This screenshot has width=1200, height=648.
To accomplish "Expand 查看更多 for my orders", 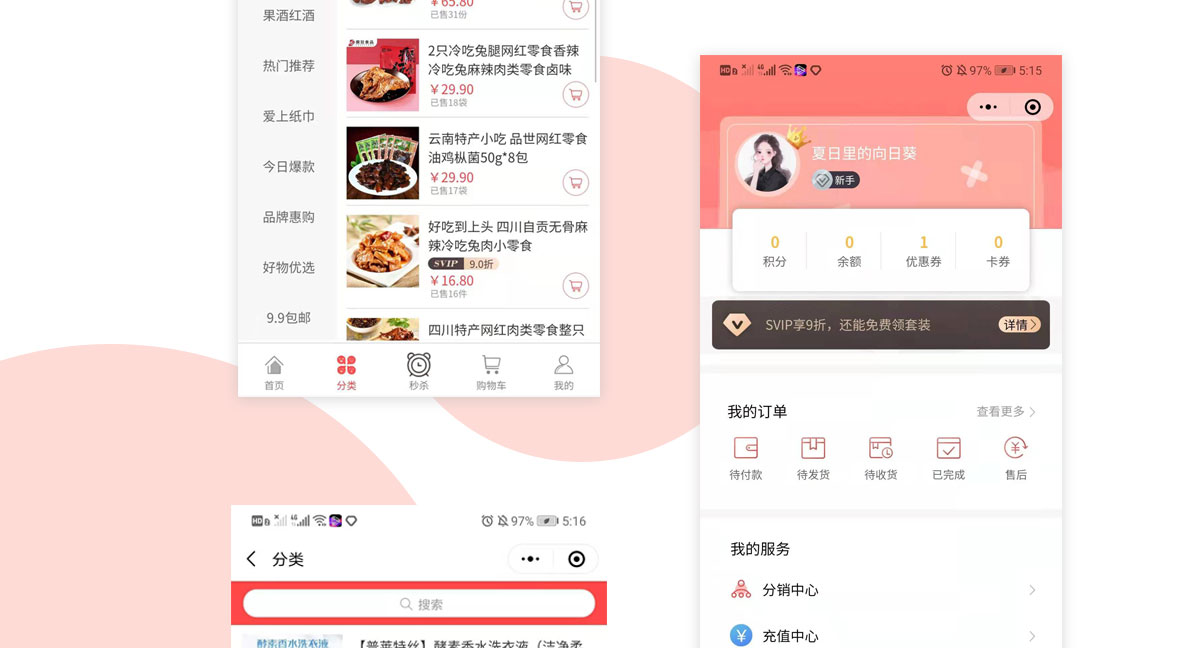I will pyautogui.click(x=1006, y=412).
